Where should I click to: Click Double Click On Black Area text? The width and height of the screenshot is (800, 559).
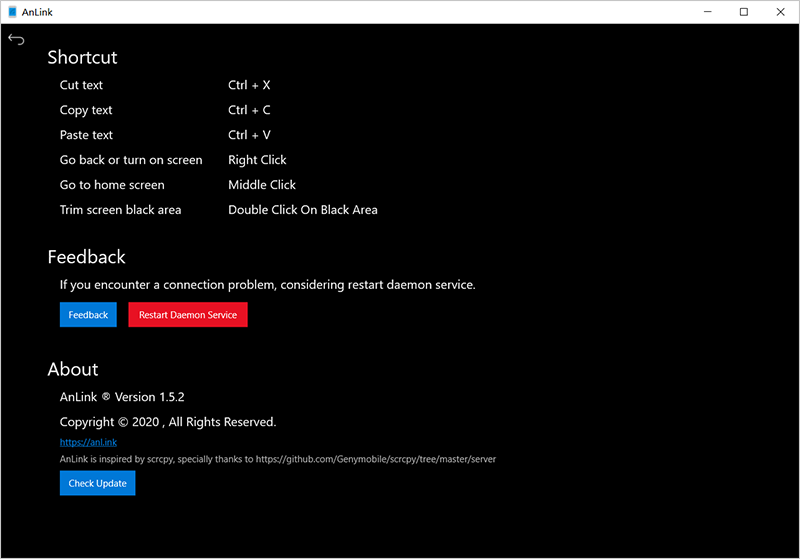303,210
